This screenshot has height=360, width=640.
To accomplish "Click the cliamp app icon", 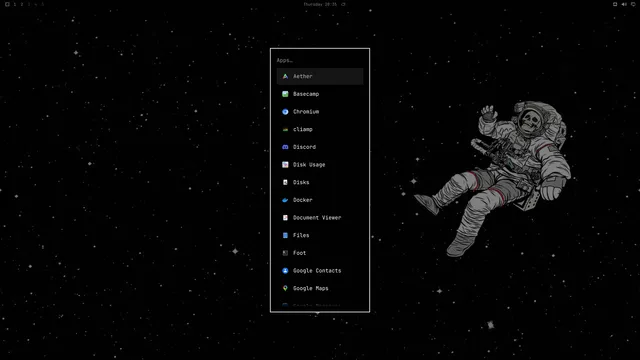I will pos(285,129).
